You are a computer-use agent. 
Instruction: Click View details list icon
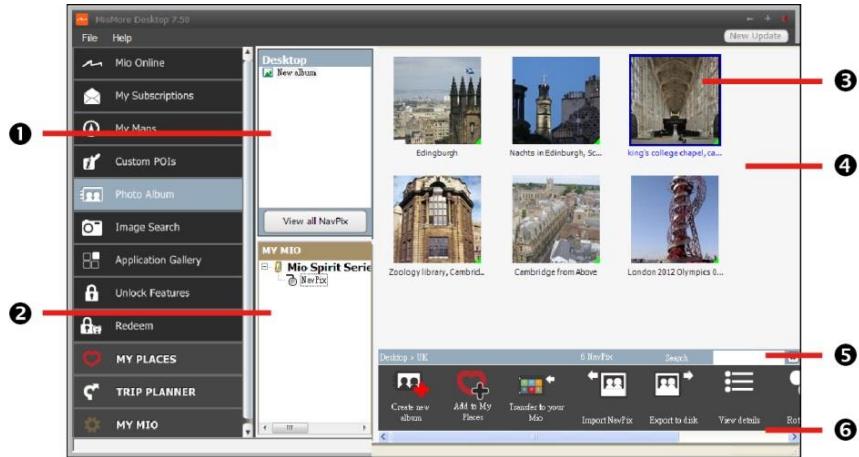(x=739, y=381)
